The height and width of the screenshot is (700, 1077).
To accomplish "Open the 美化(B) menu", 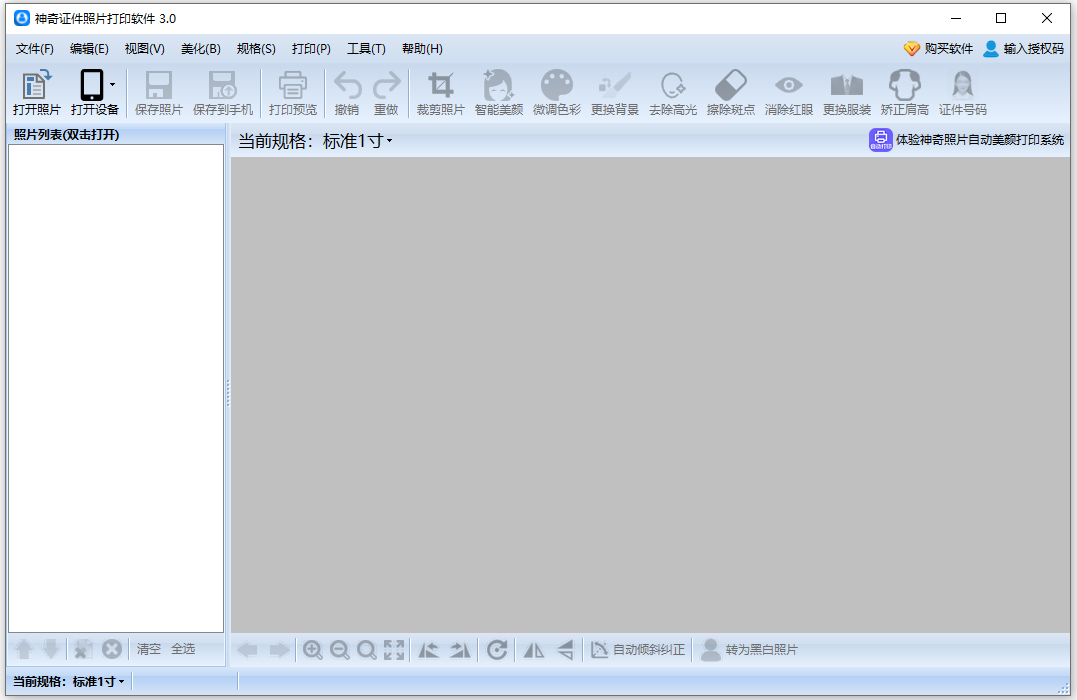I will pos(200,48).
